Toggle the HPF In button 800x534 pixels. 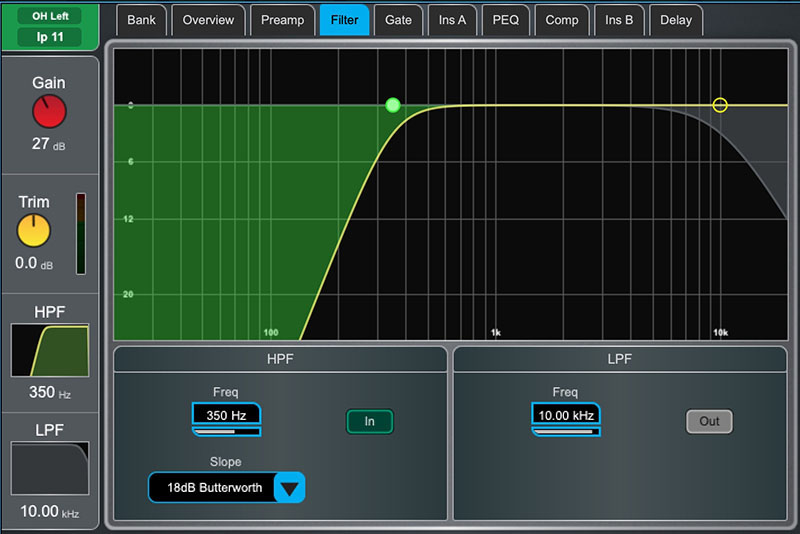click(369, 421)
